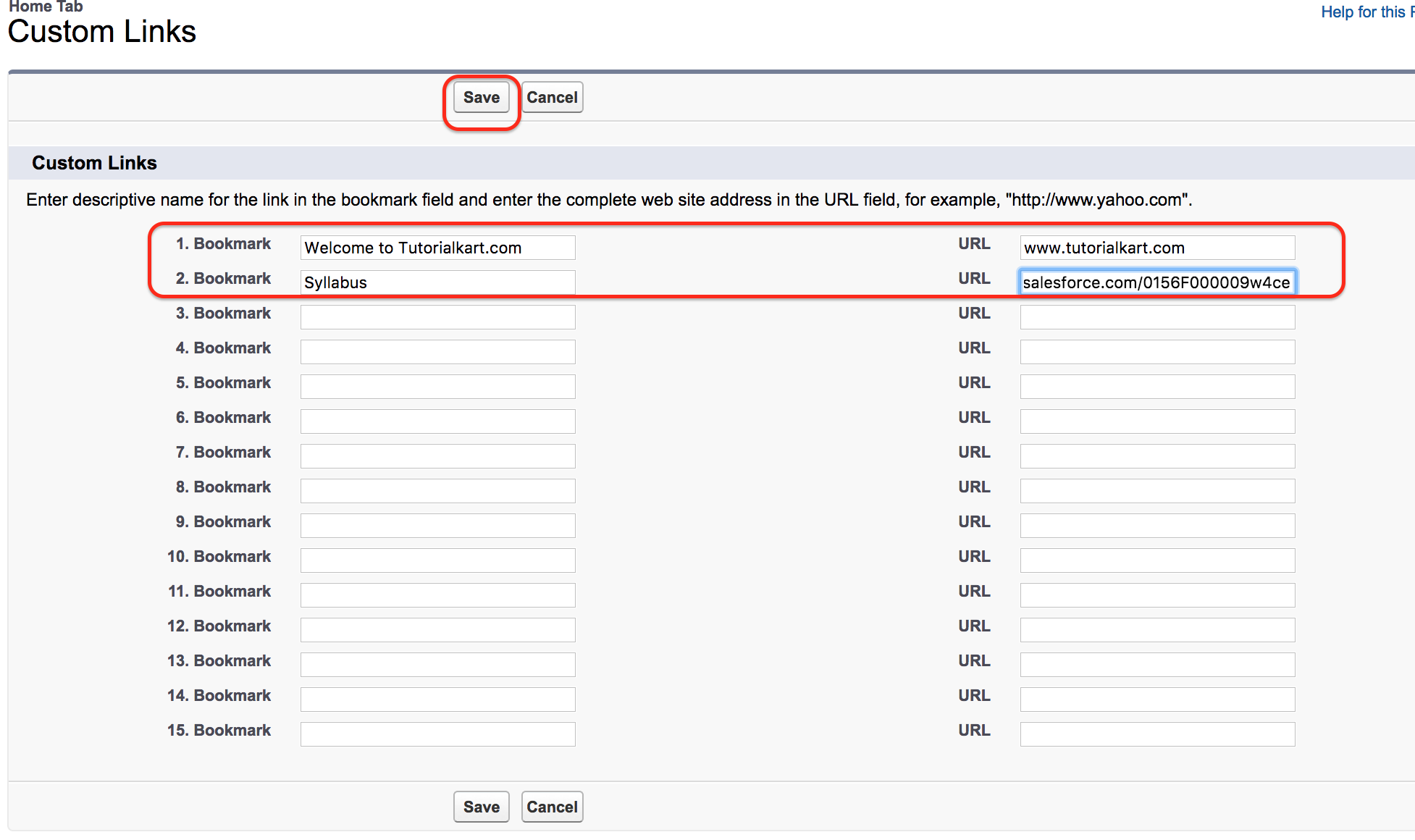Click the URL field for row 10
The image size is (1415, 840).
[x=1156, y=560]
